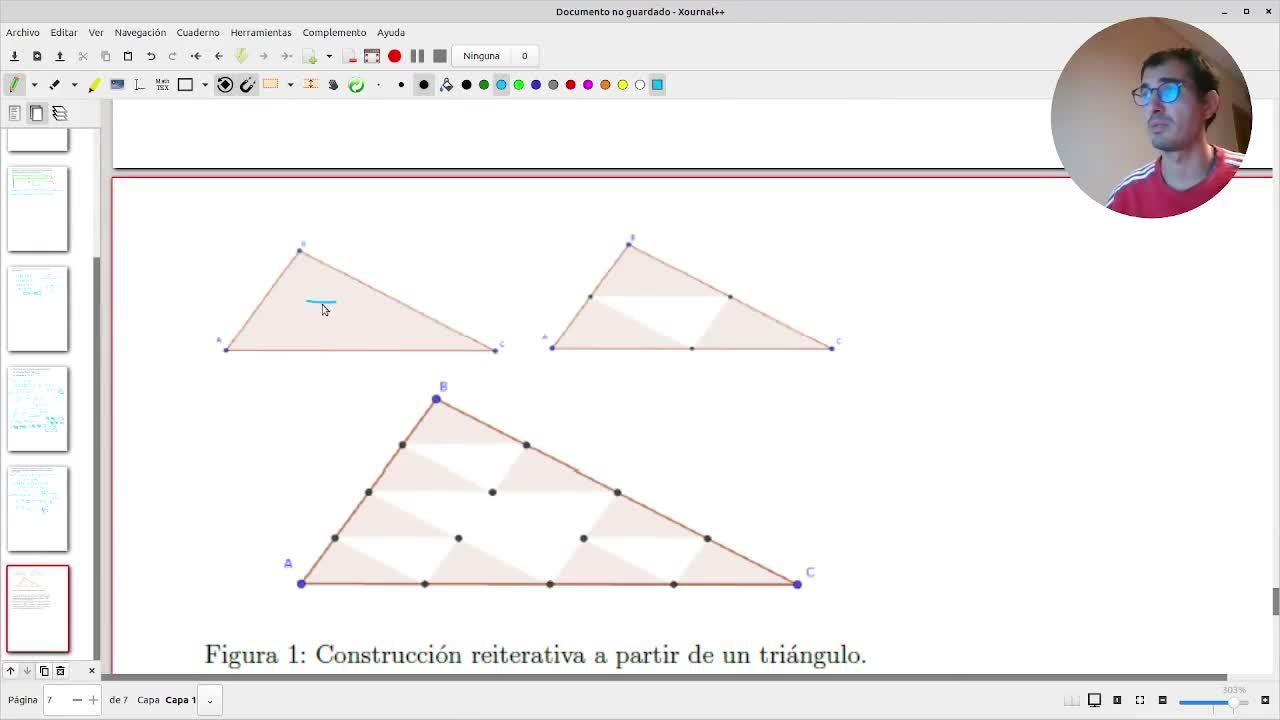This screenshot has width=1280, height=720.
Task: Open the Herramientas menu
Action: tap(261, 32)
